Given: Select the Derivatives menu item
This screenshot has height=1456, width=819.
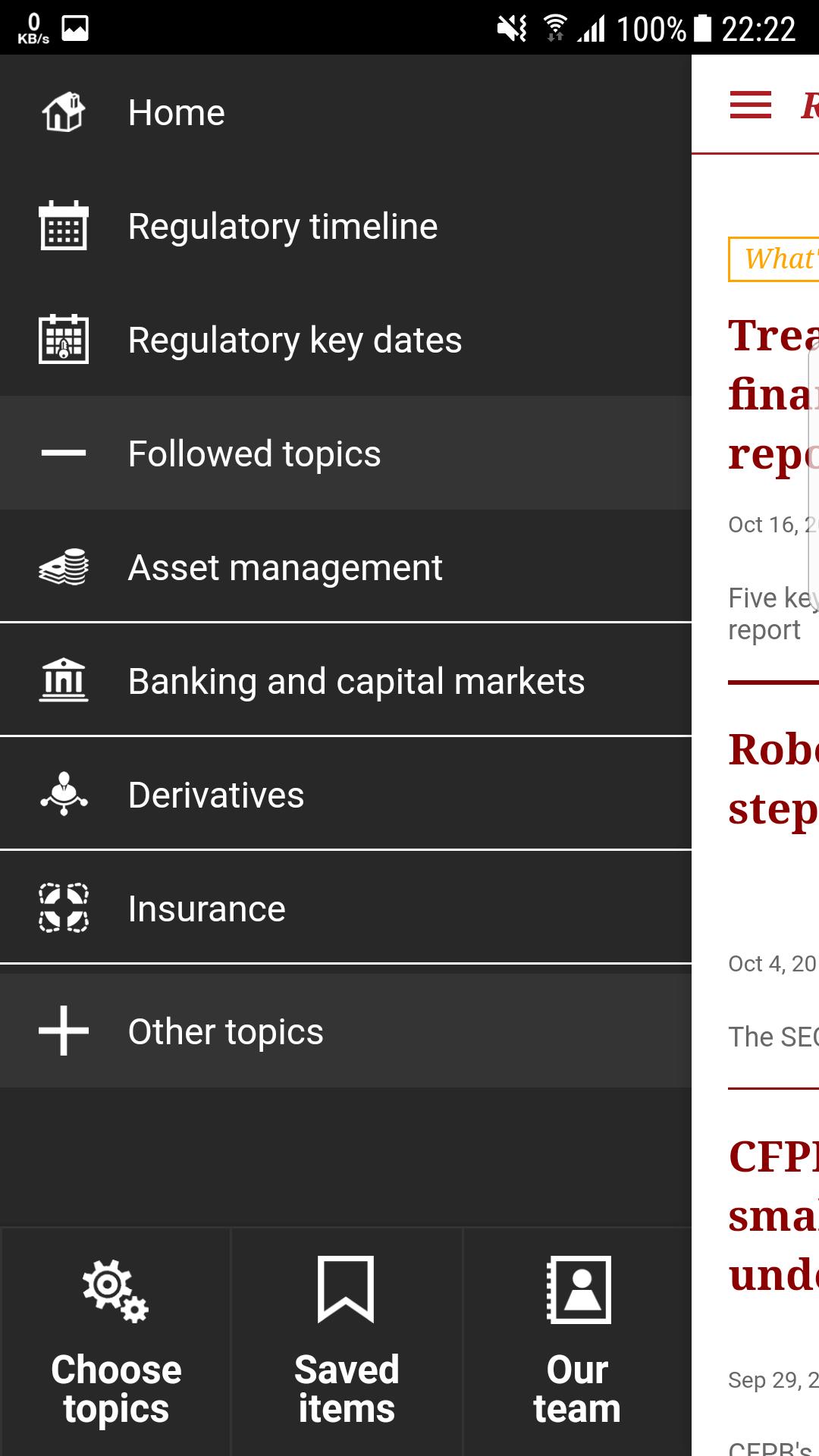Looking at the screenshot, I should [216, 795].
